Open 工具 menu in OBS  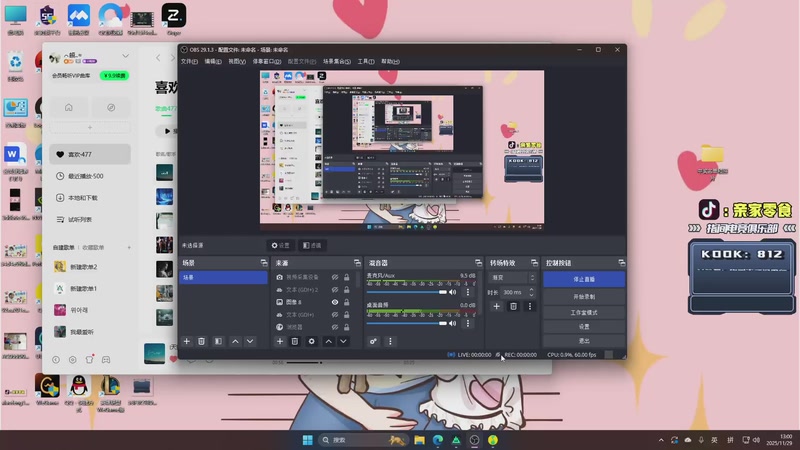[365, 62]
